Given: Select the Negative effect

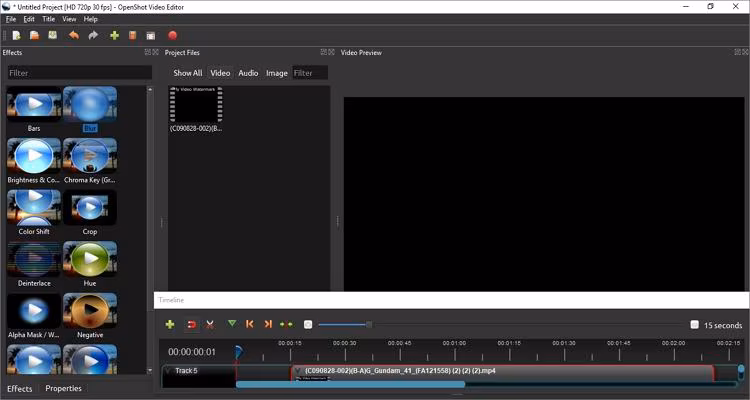Looking at the screenshot, I should [90, 316].
